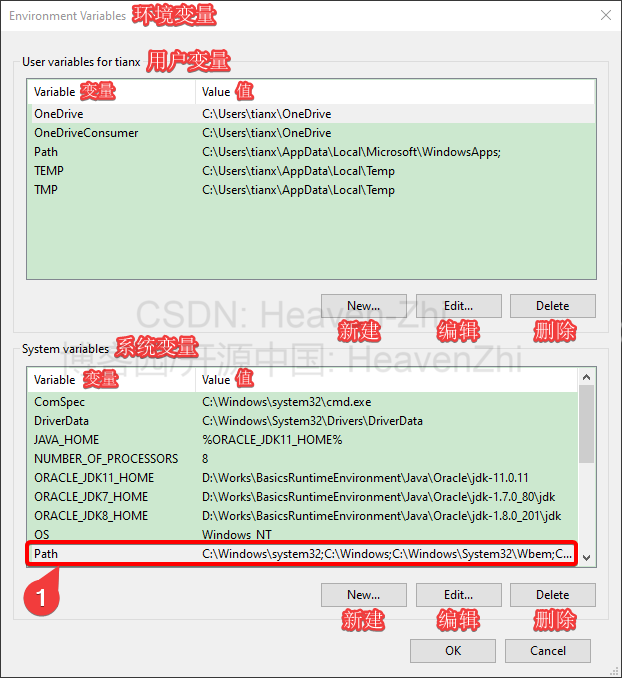This screenshot has width=622, height=678.
Task: Click processors value 8 cell
Action: point(205,459)
